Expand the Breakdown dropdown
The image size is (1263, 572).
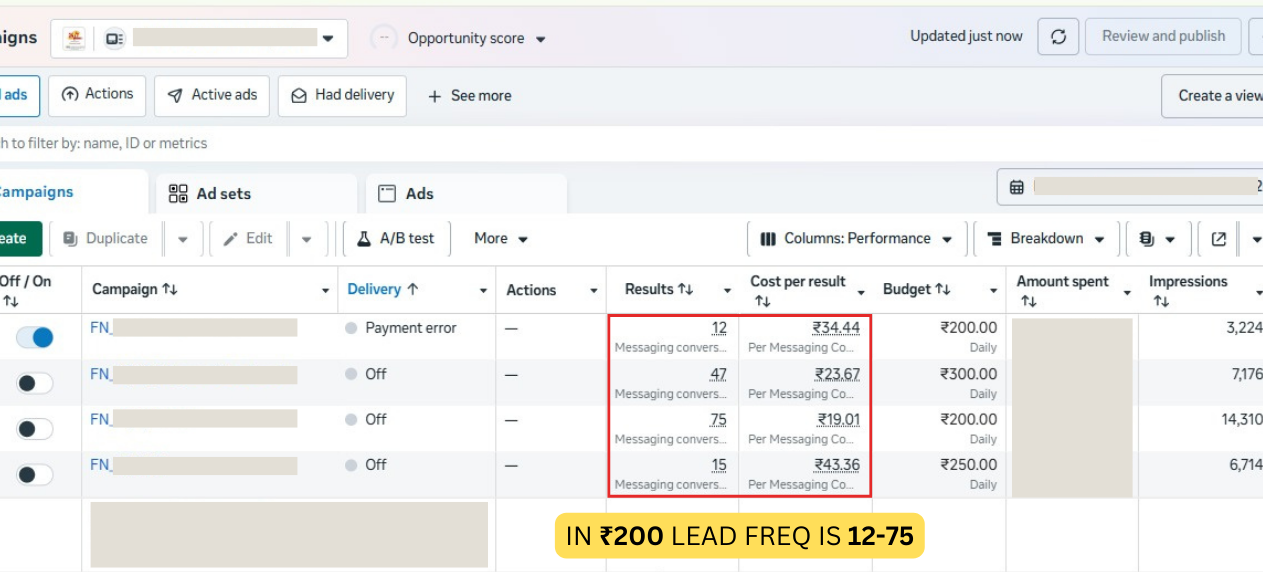(1045, 239)
